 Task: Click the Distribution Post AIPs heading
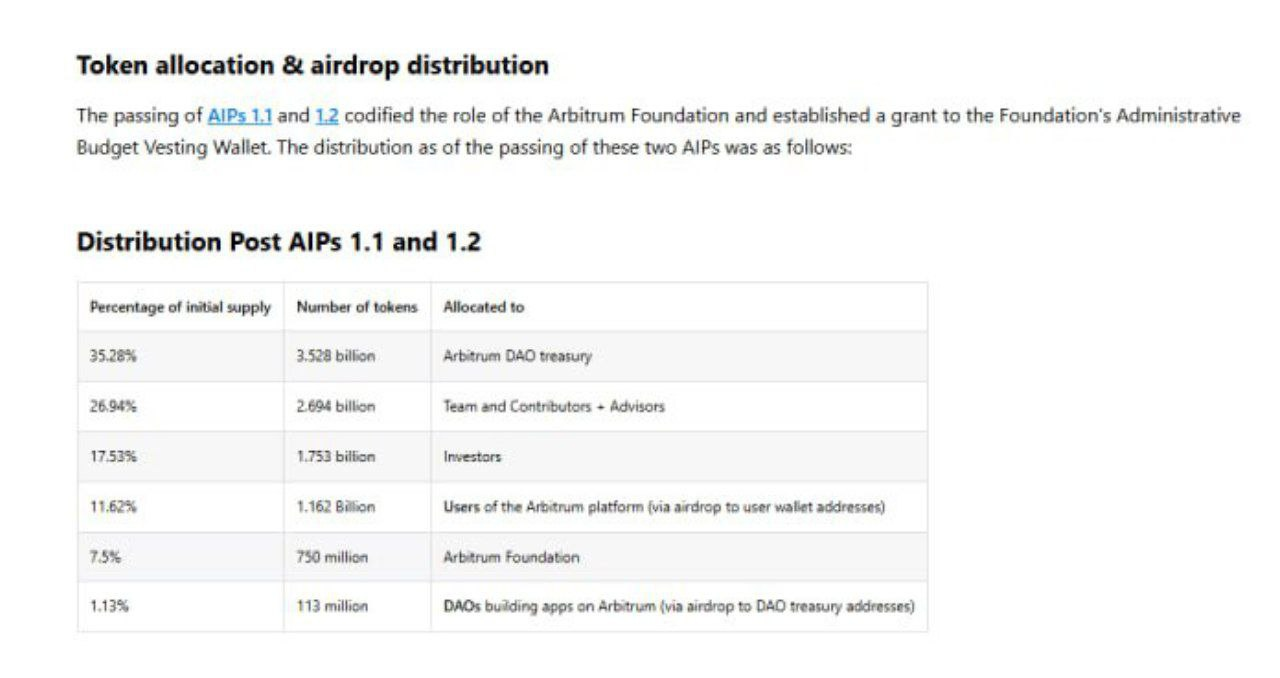point(278,242)
